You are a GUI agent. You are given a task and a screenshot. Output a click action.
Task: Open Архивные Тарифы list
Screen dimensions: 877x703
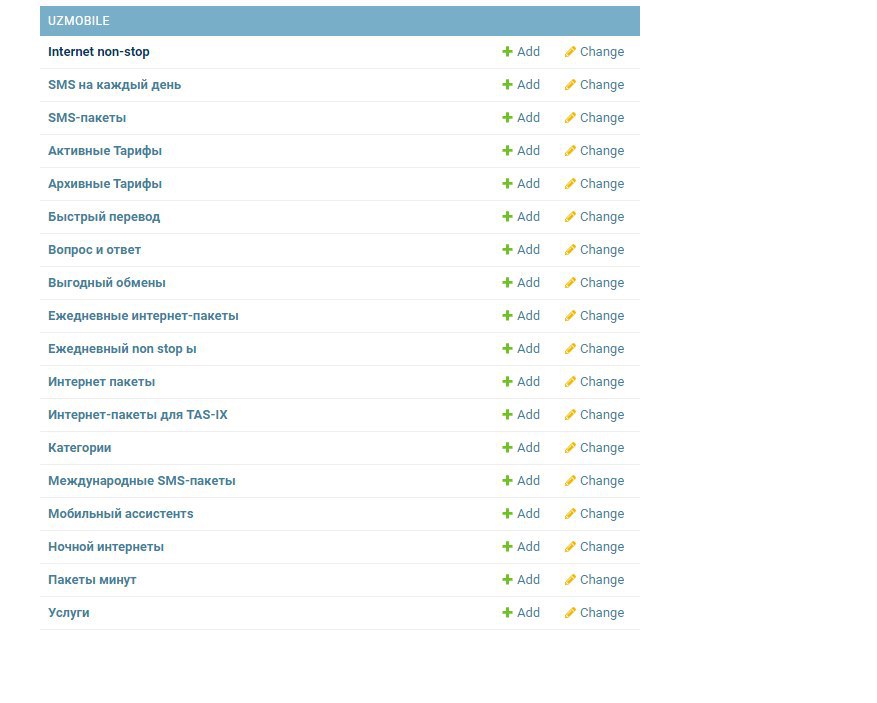[105, 183]
